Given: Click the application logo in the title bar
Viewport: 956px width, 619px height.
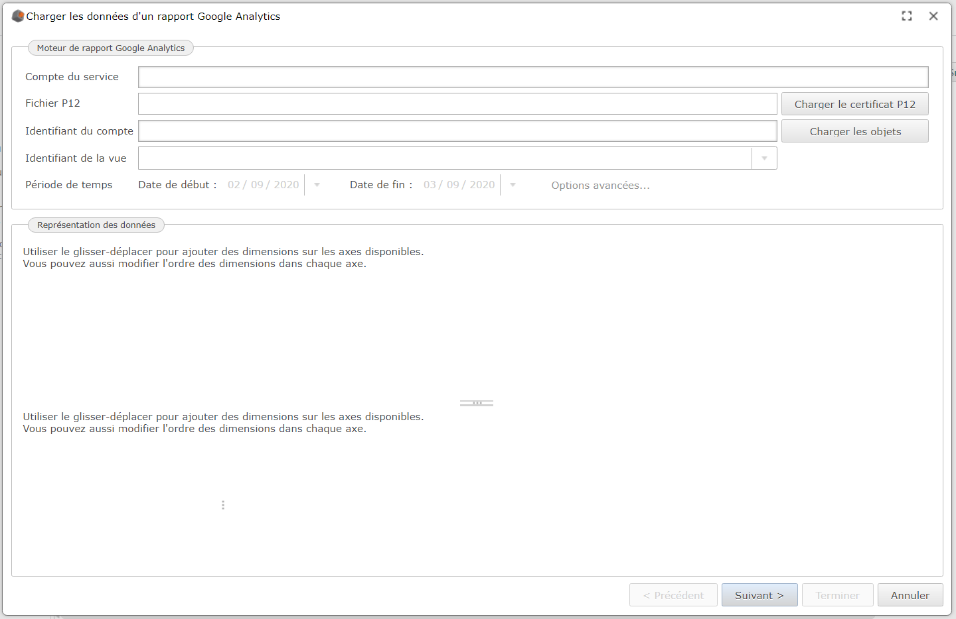Looking at the screenshot, I should (x=17, y=16).
